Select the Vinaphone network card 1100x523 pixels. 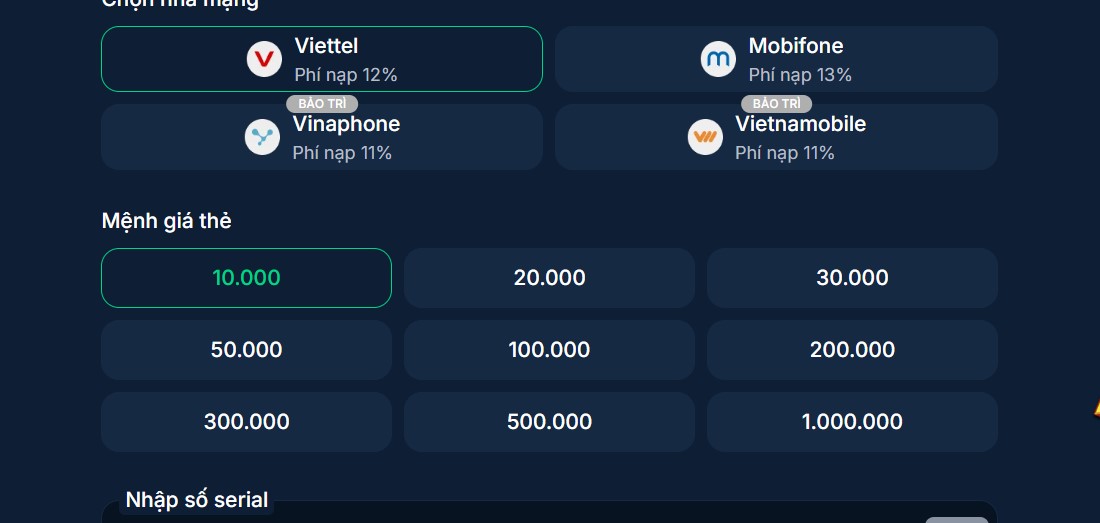[321, 139]
